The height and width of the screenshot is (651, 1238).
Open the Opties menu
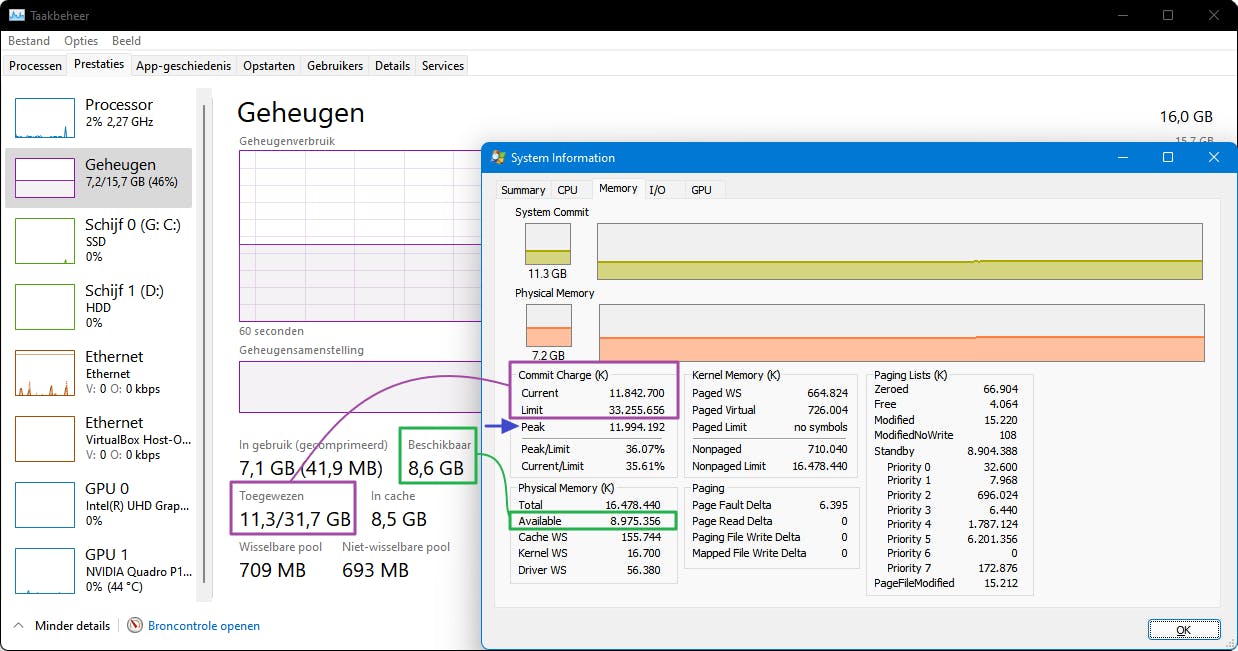(81, 41)
